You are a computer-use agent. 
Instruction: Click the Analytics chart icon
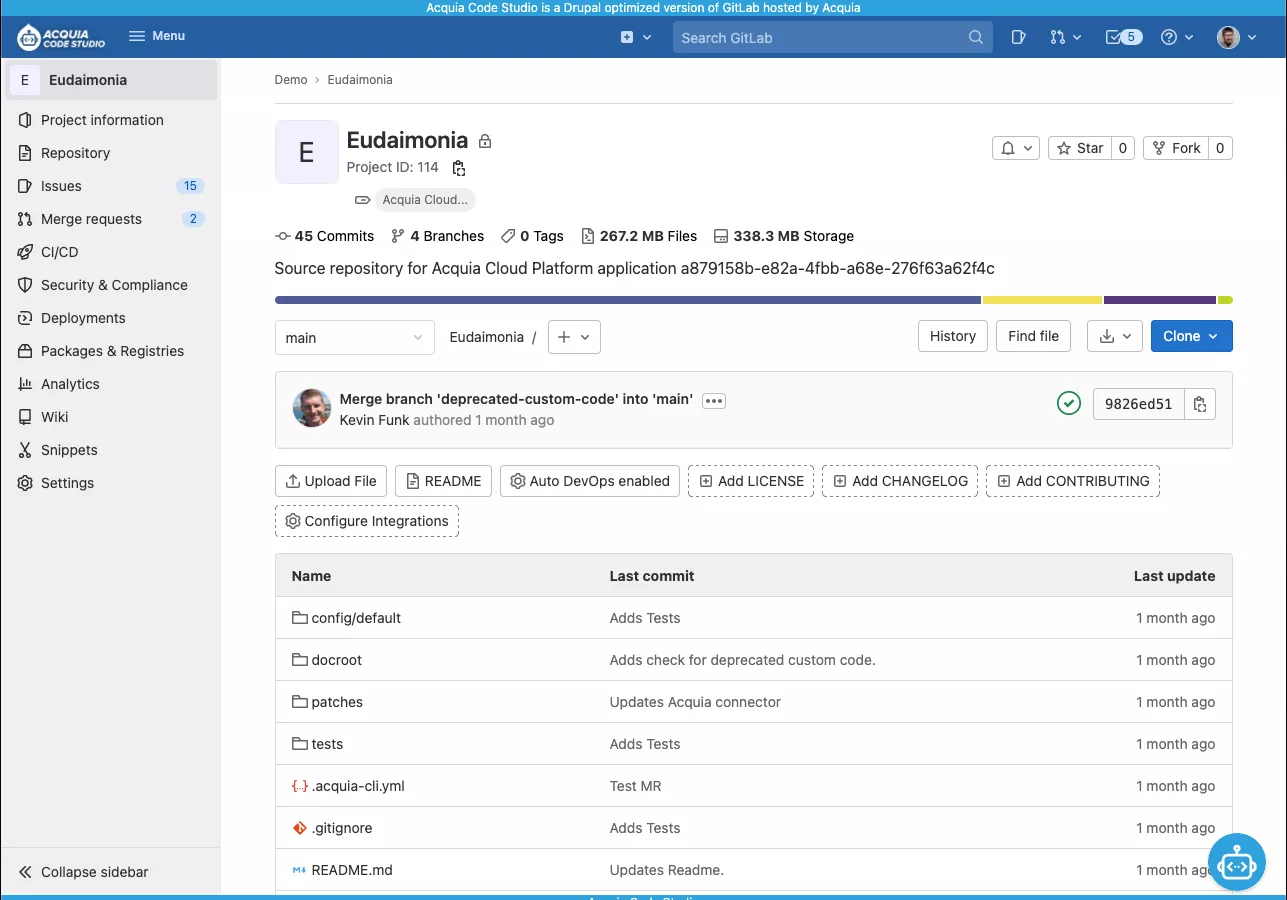pyautogui.click(x=25, y=384)
